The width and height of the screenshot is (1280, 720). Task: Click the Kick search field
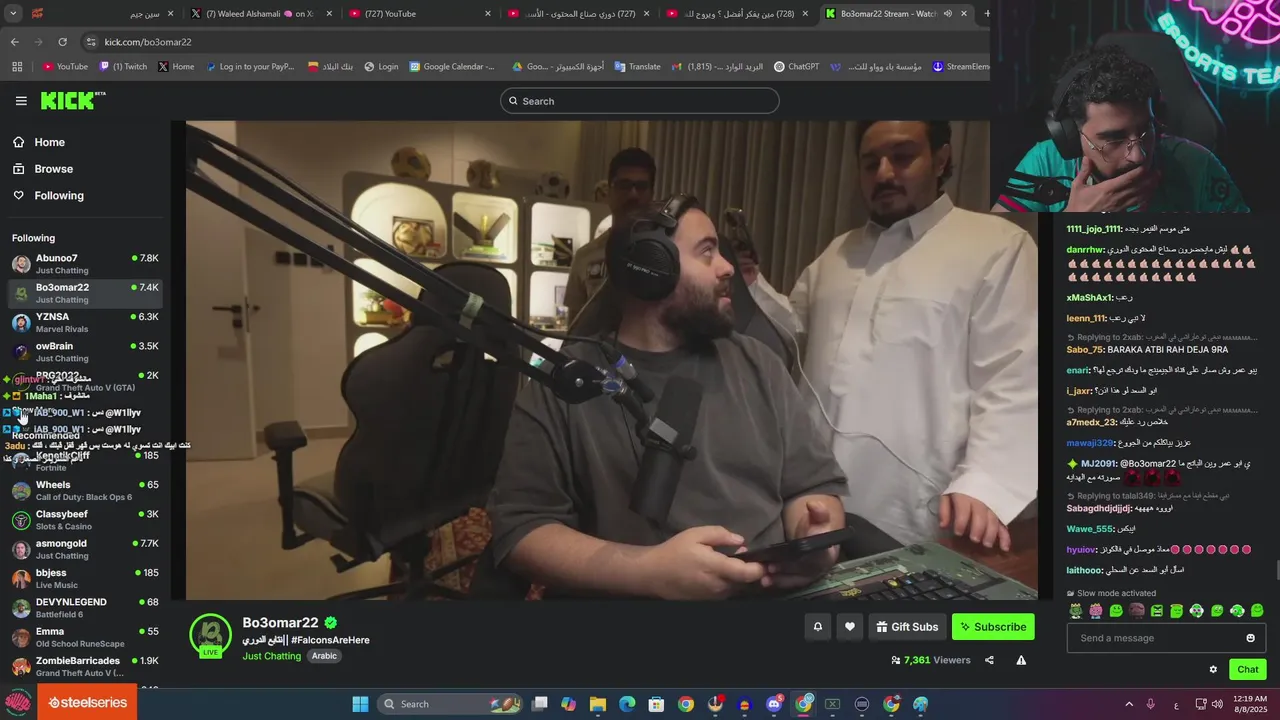tap(640, 101)
